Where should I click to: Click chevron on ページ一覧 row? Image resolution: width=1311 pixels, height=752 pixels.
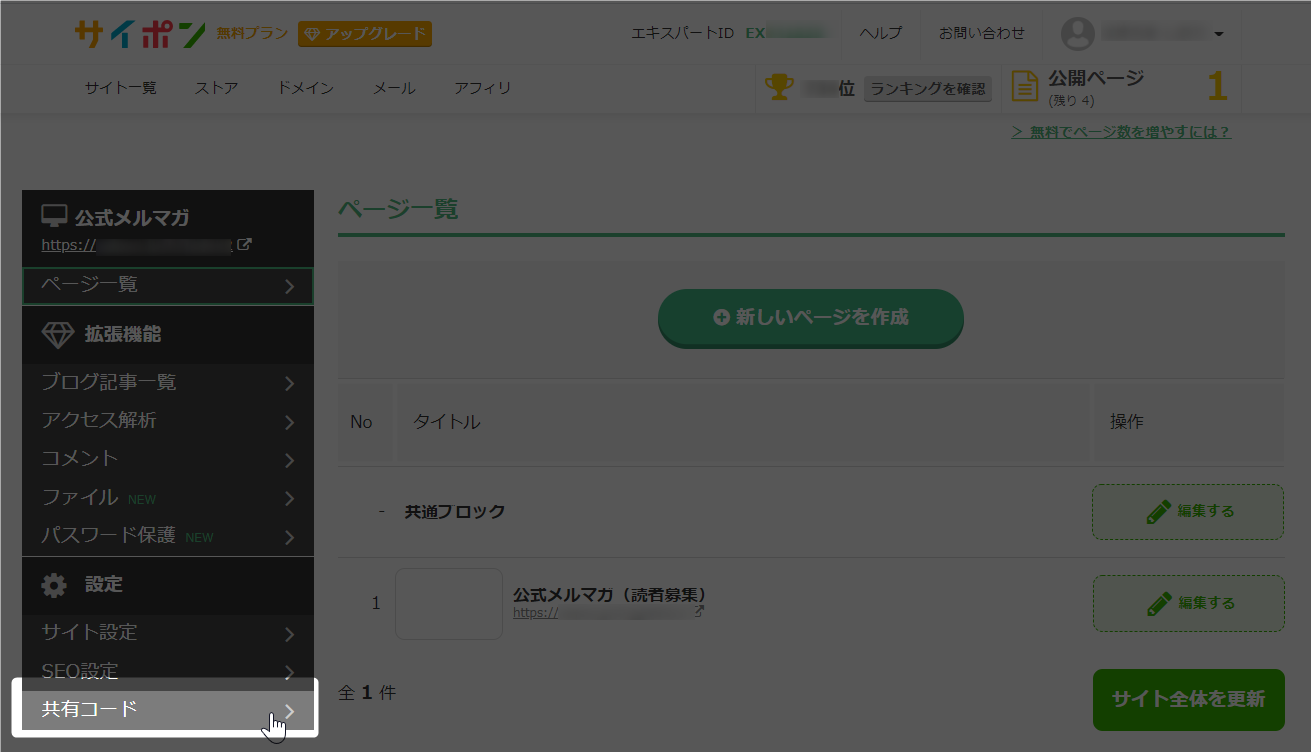tap(289, 287)
